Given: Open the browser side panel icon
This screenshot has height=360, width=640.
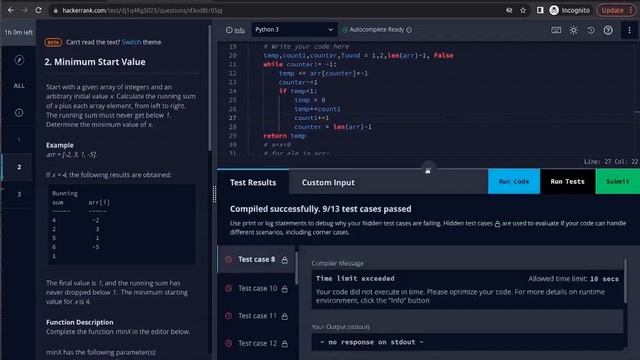Looking at the screenshot, I should (x=540, y=10).
